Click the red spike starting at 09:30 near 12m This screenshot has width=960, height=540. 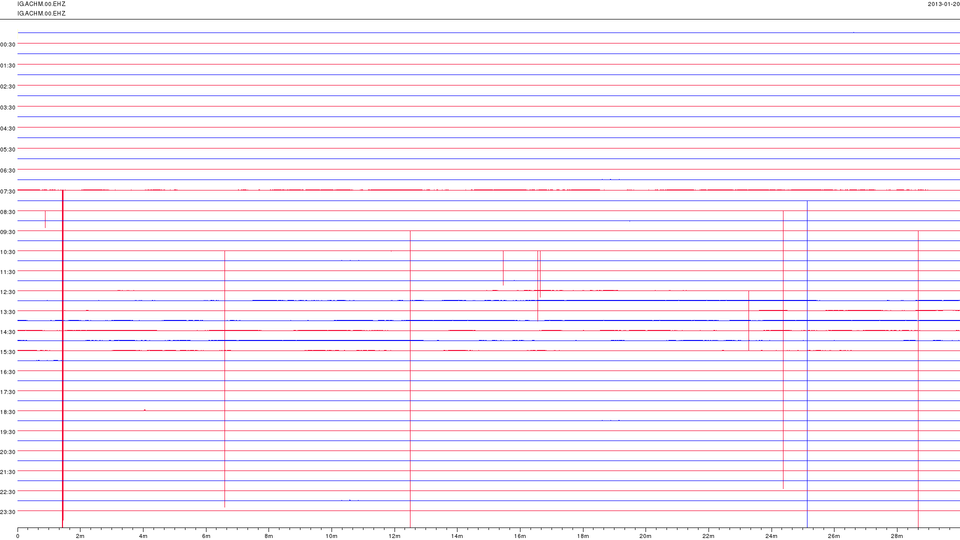click(x=410, y=379)
